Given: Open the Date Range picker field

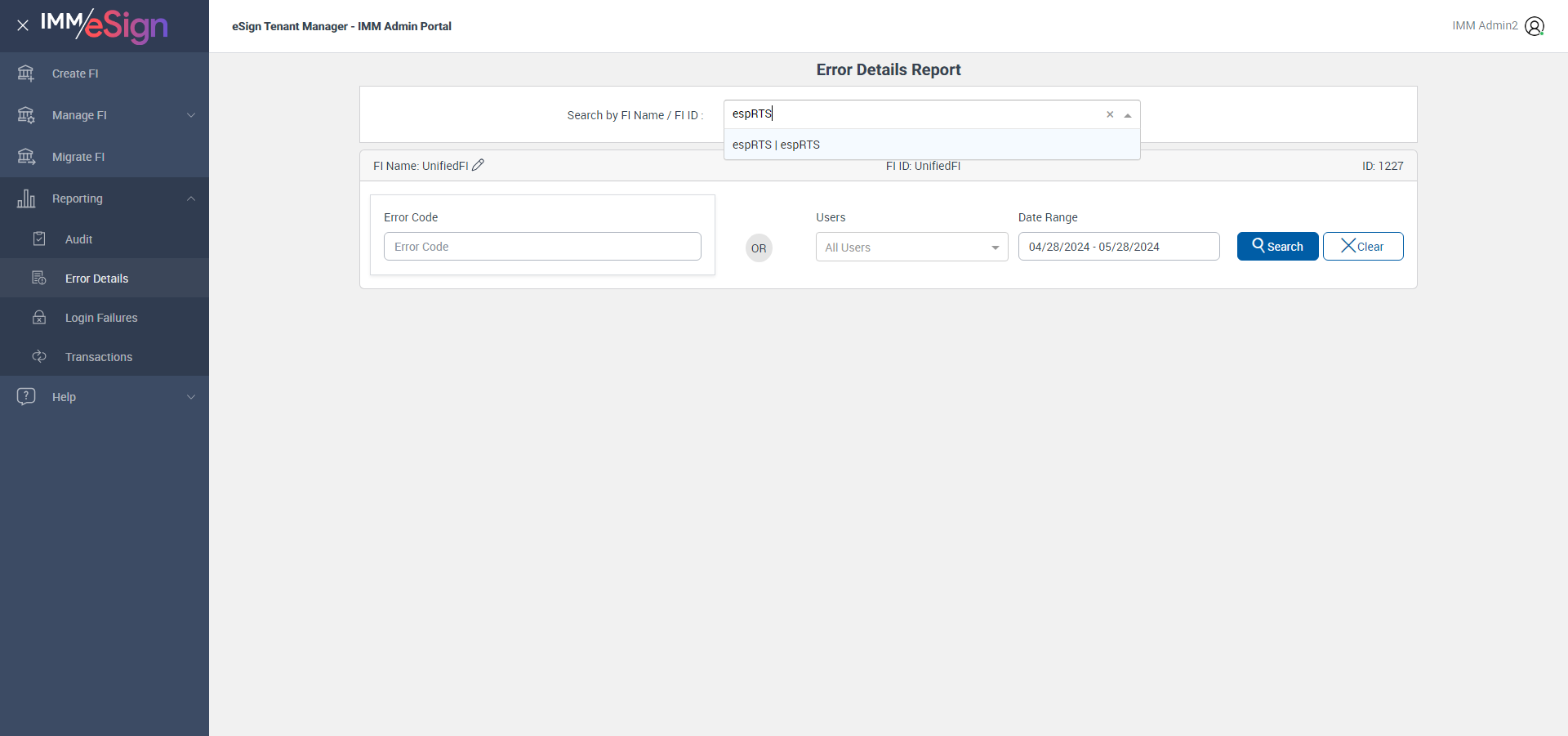Looking at the screenshot, I should point(1118,247).
